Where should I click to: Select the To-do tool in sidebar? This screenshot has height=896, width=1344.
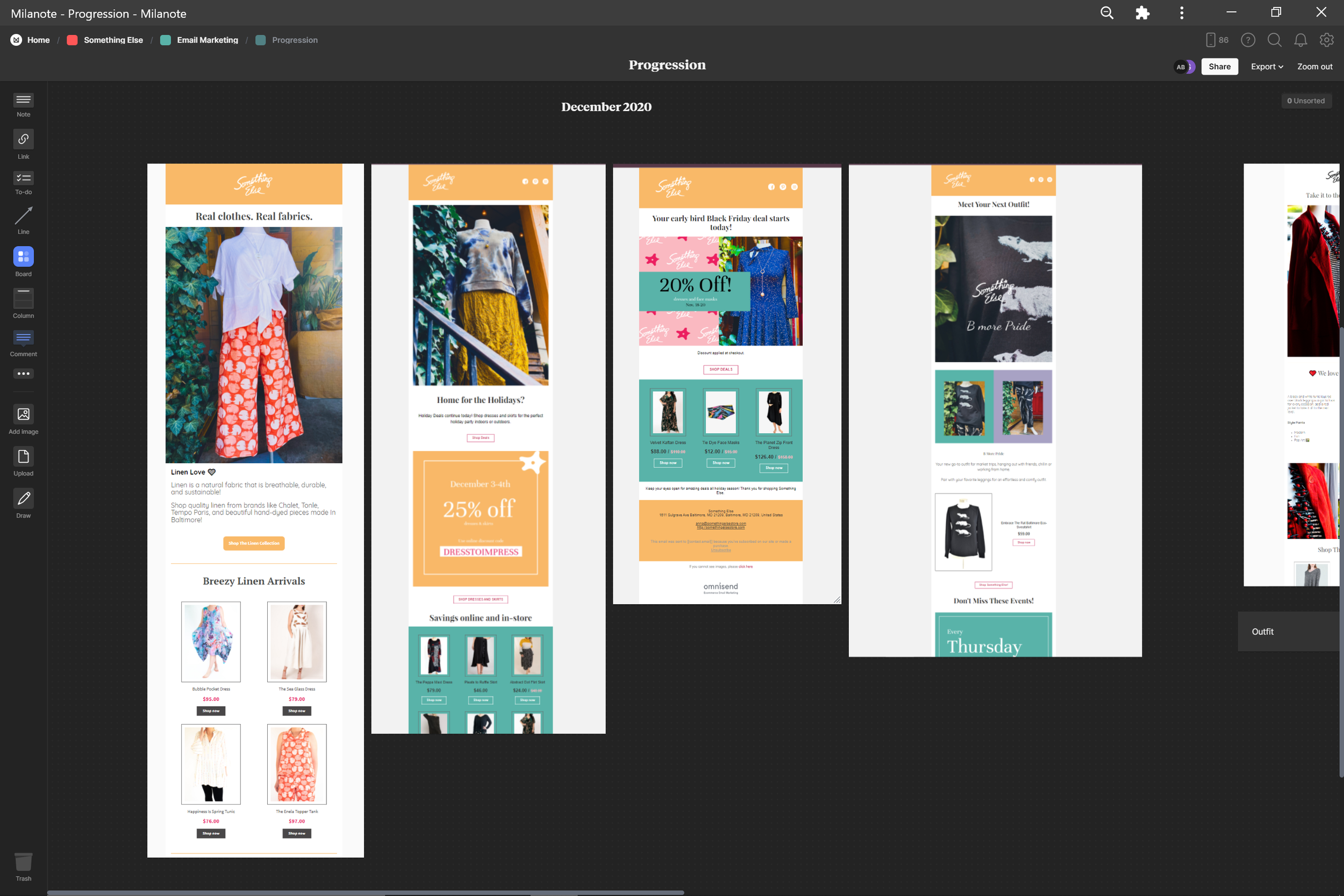tap(24, 183)
